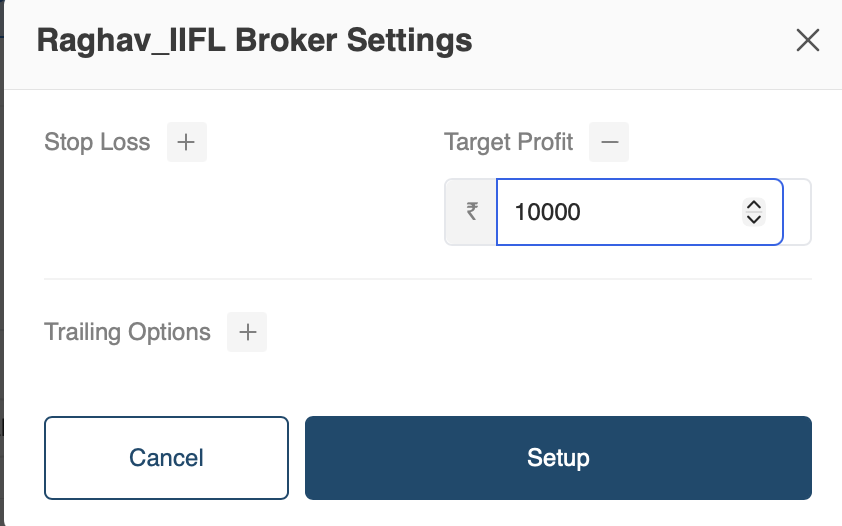The height and width of the screenshot is (526, 842).
Task: Click the empty box right of the amount field
Action: point(797,212)
